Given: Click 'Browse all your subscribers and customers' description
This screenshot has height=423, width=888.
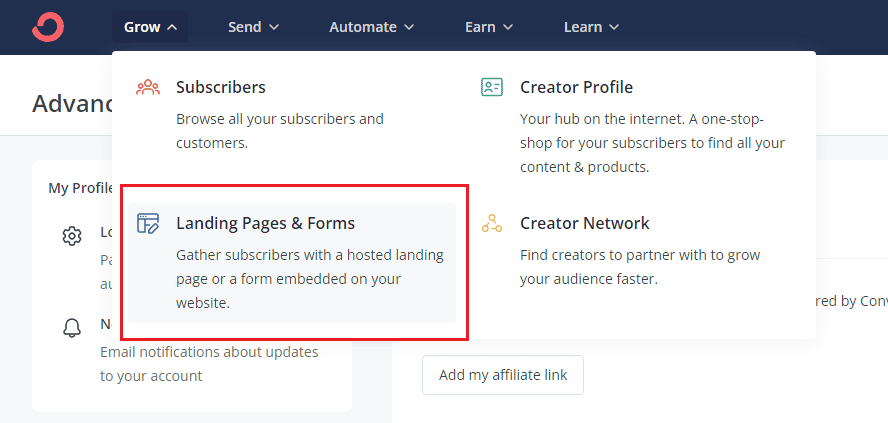Looking at the screenshot, I should click(280, 131).
